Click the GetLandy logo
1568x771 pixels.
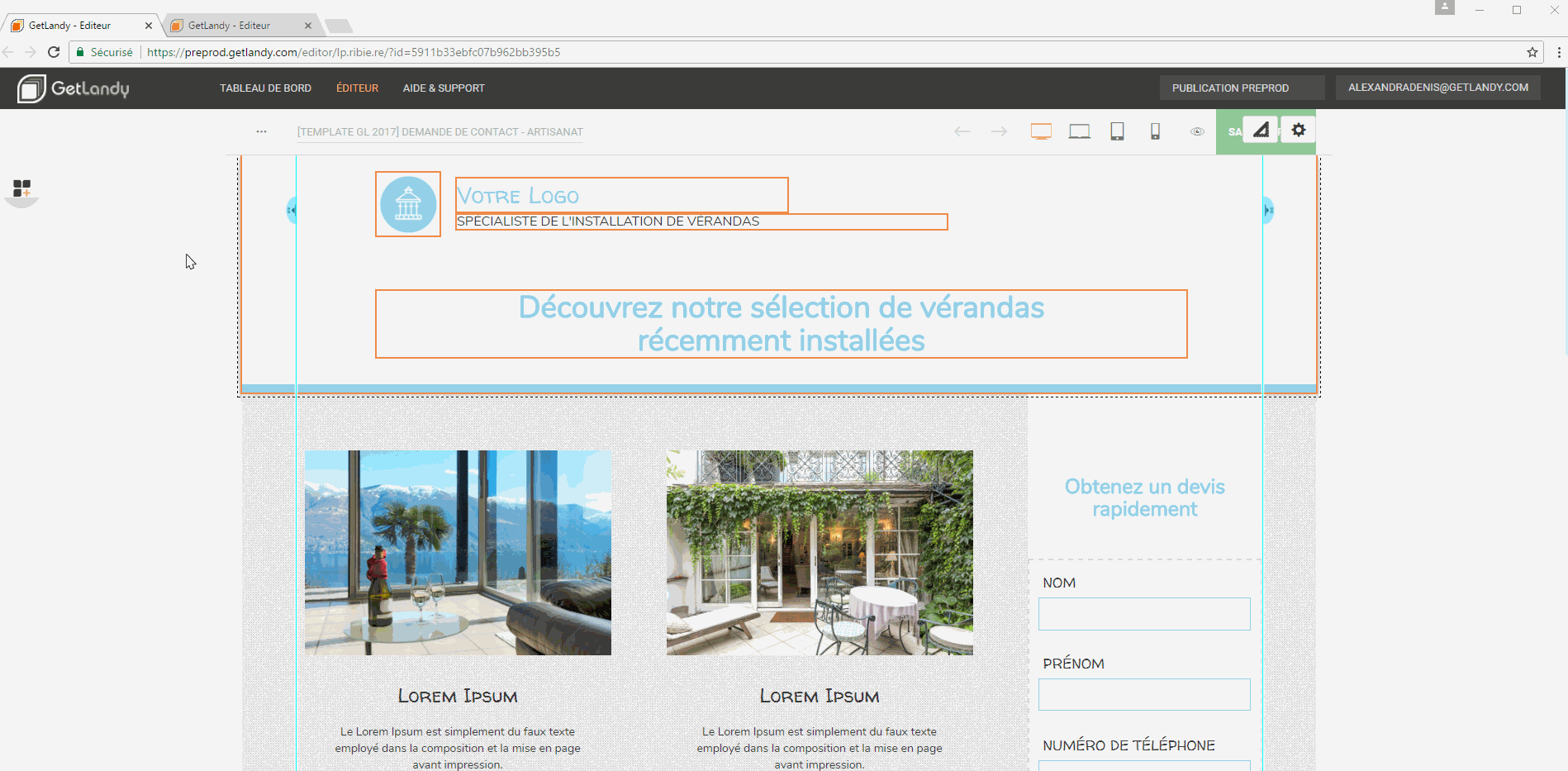tap(74, 88)
